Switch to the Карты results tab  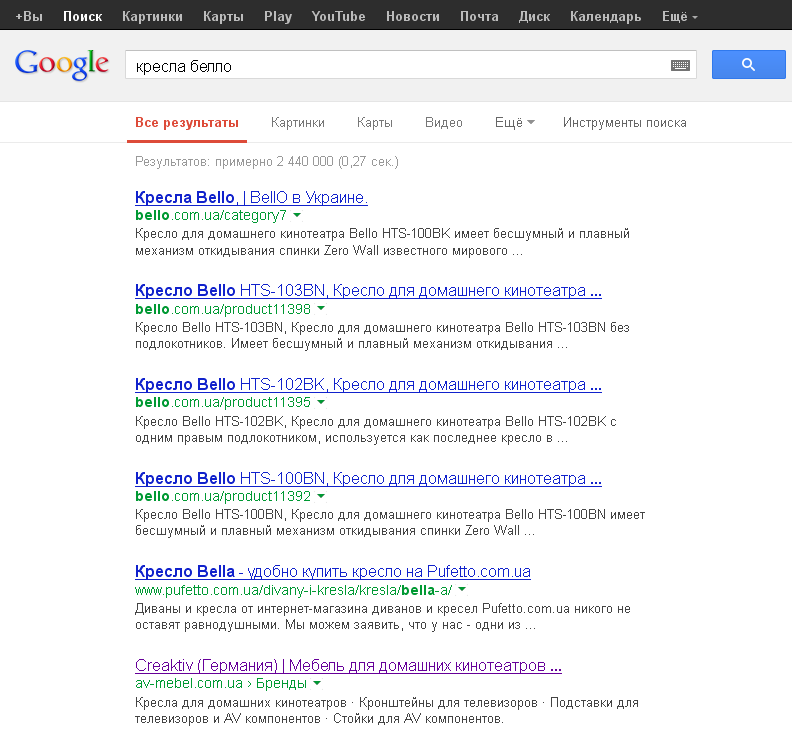tap(374, 123)
